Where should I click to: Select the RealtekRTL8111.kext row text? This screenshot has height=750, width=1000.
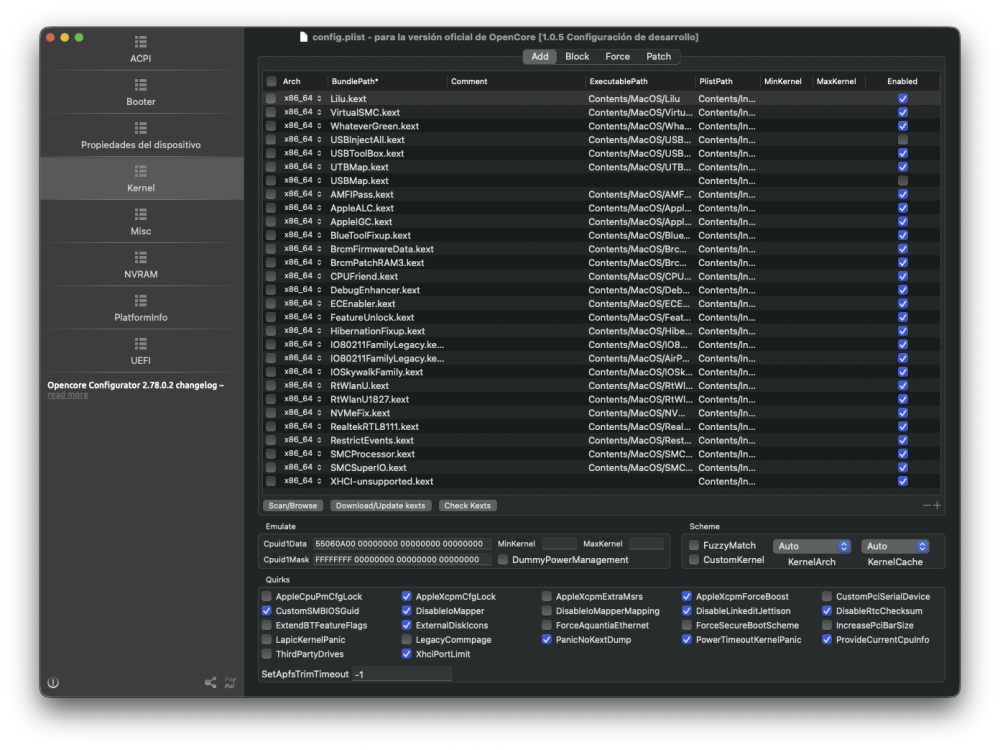click(374, 427)
